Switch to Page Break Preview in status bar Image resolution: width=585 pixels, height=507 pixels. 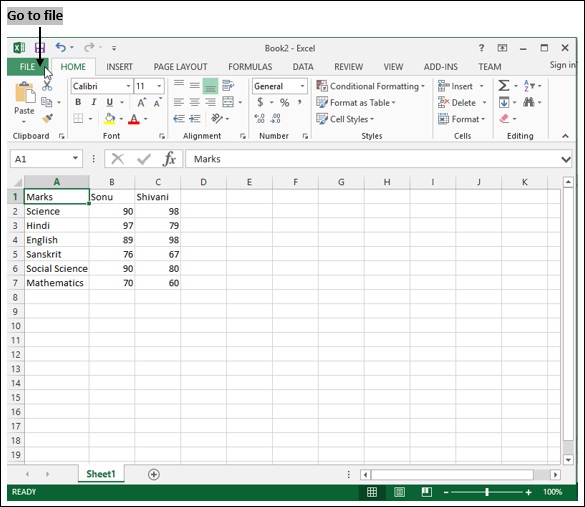pos(426,492)
